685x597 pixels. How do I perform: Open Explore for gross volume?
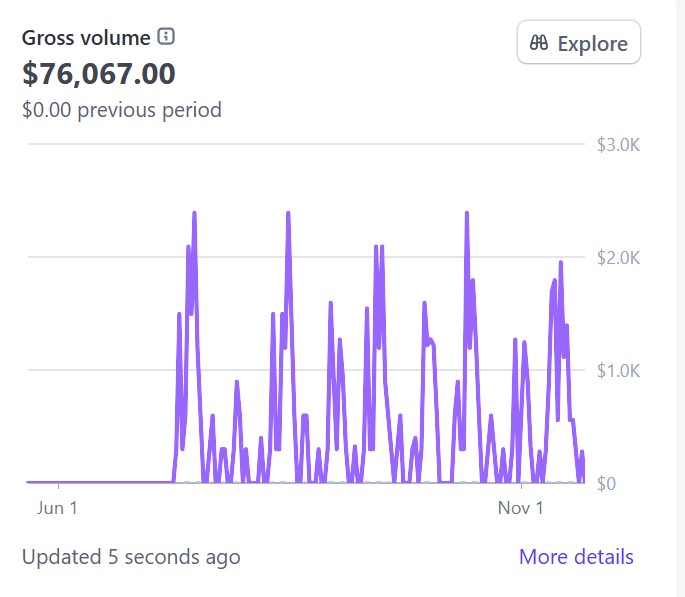579,43
